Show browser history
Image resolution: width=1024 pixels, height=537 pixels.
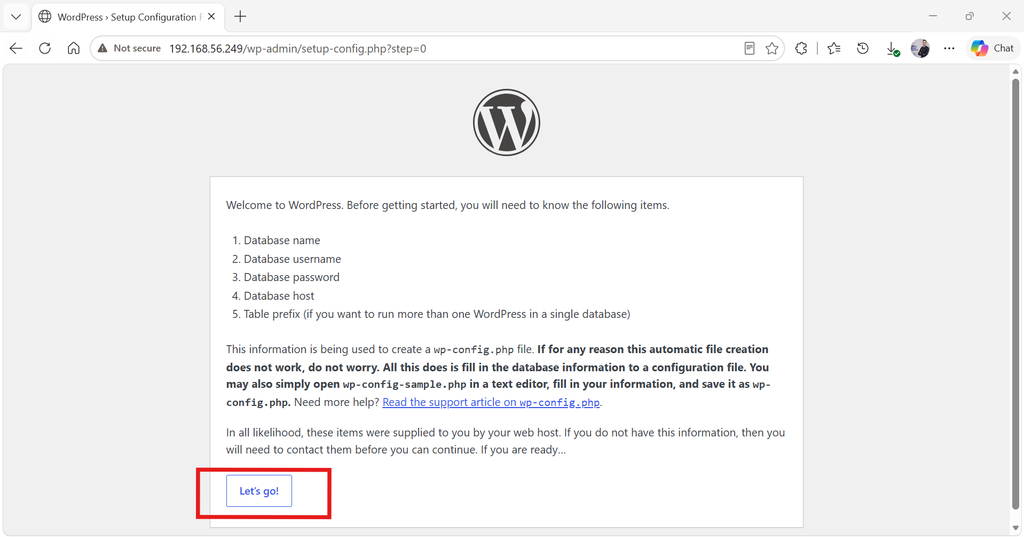point(863,48)
